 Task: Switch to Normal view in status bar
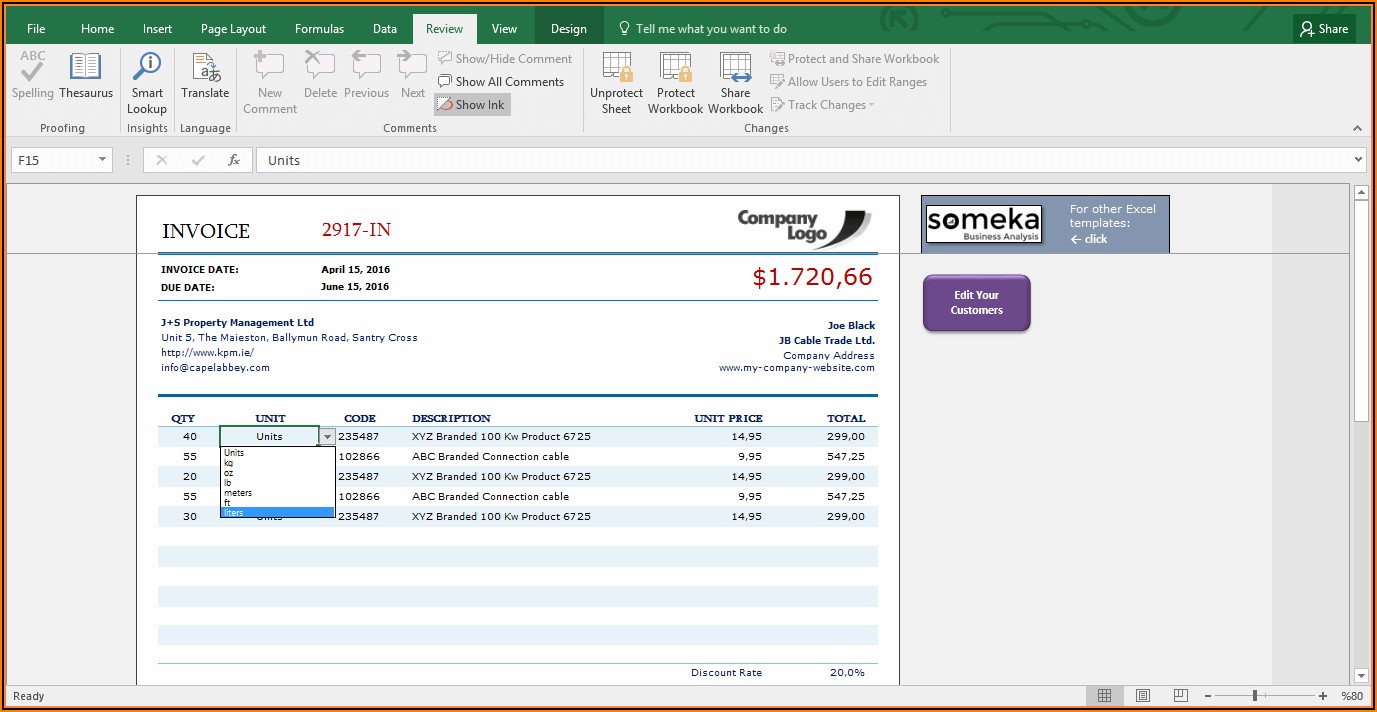[1104, 696]
